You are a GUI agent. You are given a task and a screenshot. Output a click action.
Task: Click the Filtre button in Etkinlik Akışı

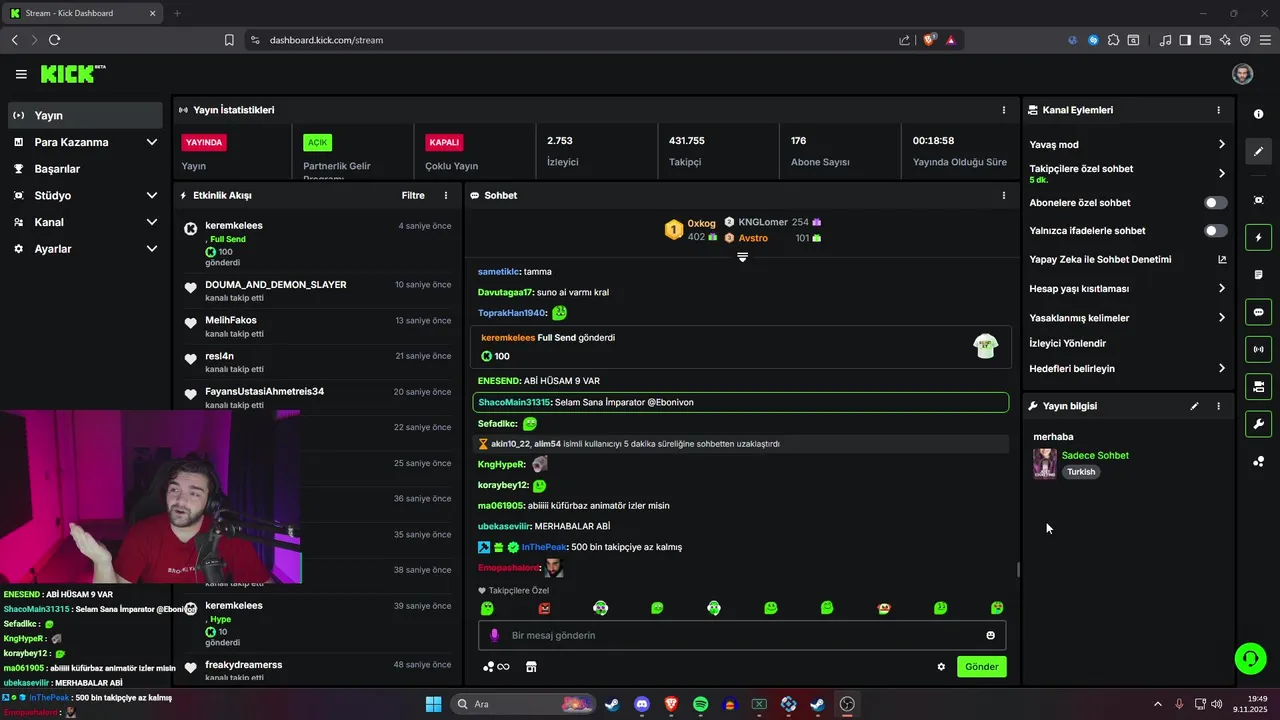click(x=413, y=196)
